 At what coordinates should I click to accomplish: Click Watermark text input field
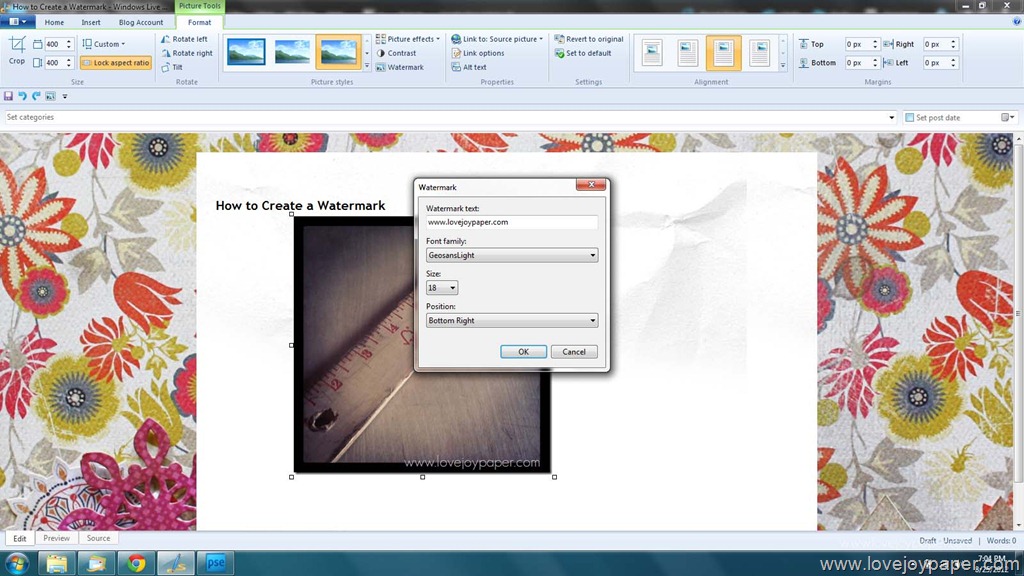[x=511, y=222]
